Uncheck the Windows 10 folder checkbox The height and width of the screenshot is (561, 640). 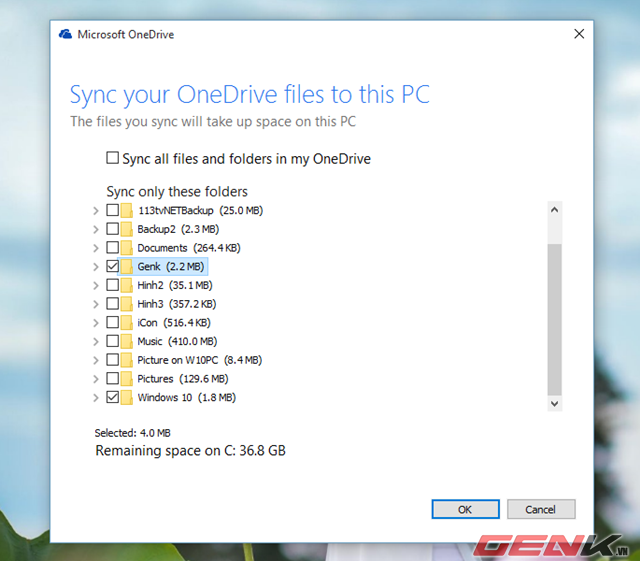pos(112,397)
